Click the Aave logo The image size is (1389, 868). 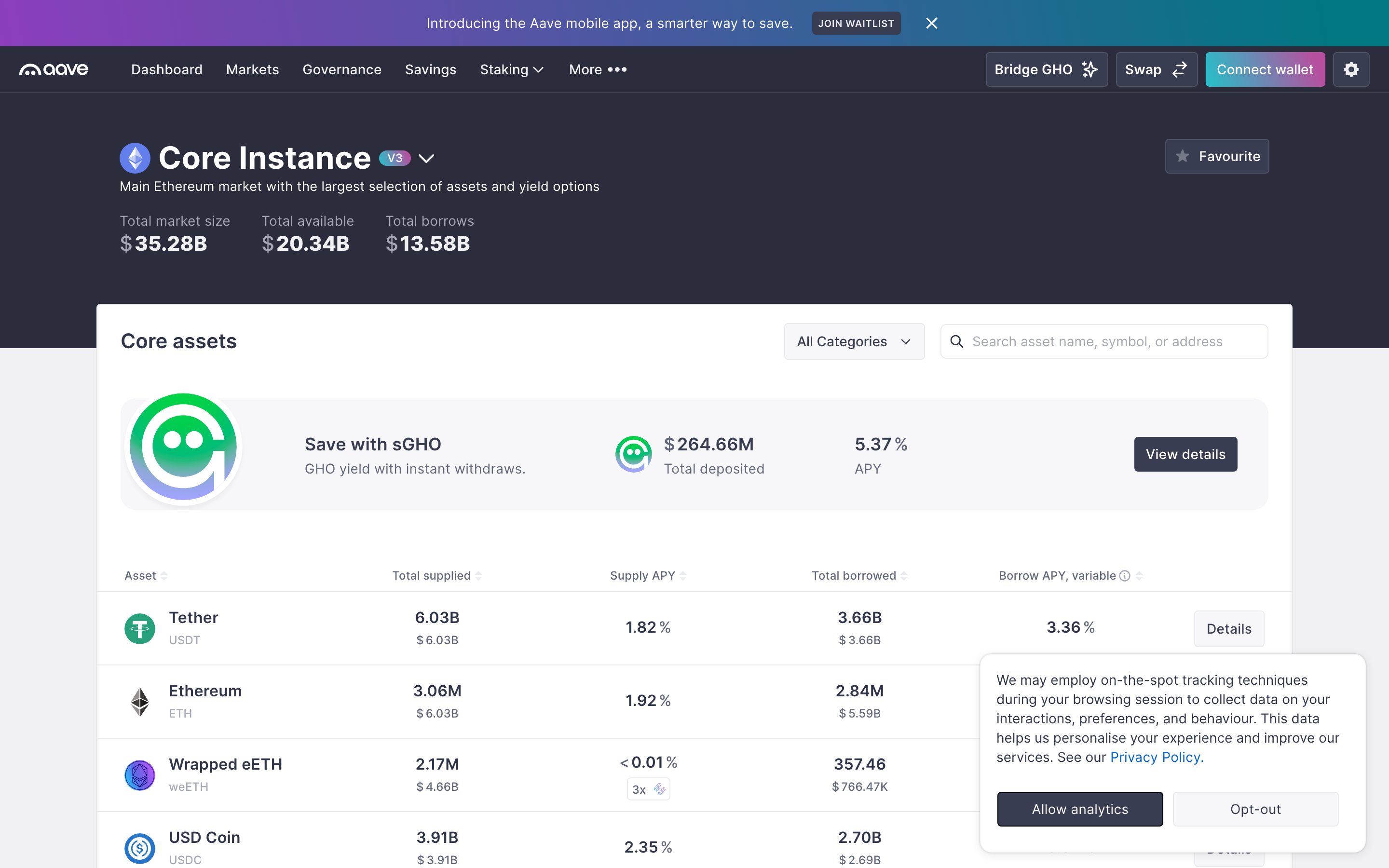[x=54, y=69]
